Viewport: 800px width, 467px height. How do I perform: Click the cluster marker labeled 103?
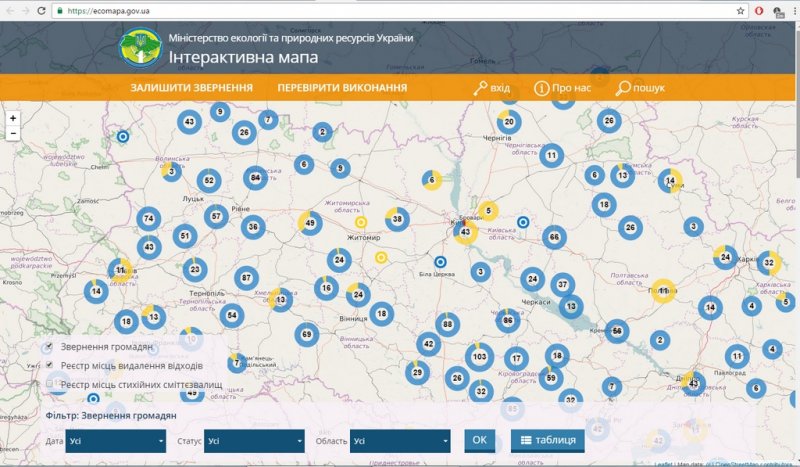click(x=480, y=357)
